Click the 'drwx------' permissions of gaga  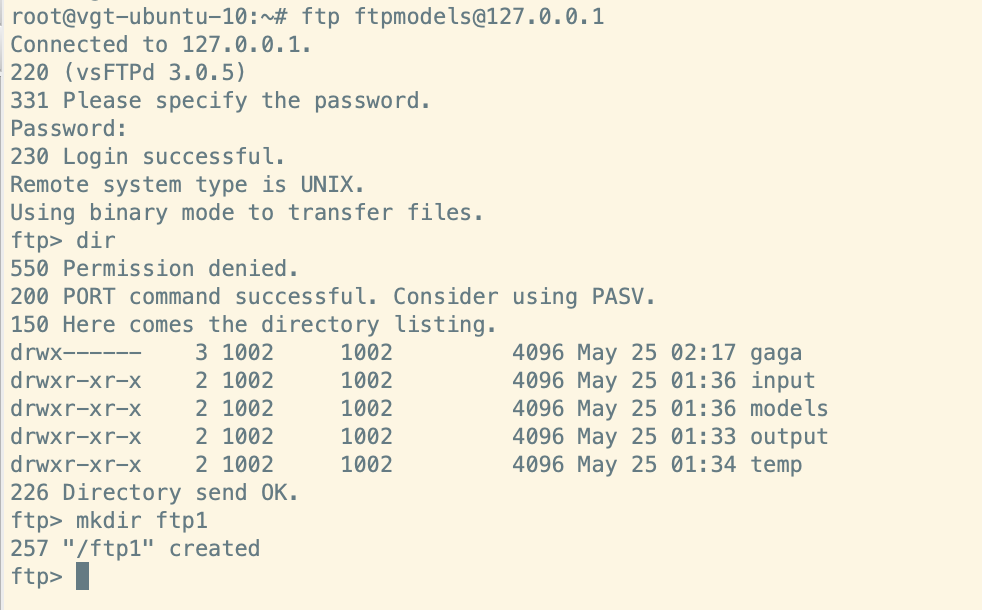click(x=75, y=353)
